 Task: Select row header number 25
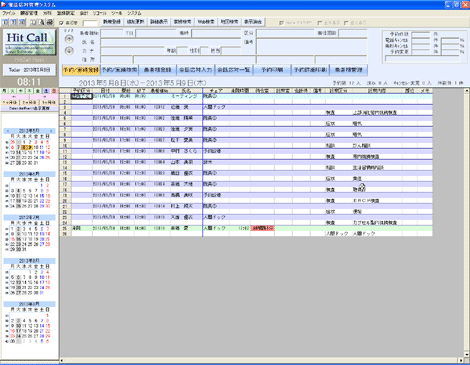[x=65, y=228]
